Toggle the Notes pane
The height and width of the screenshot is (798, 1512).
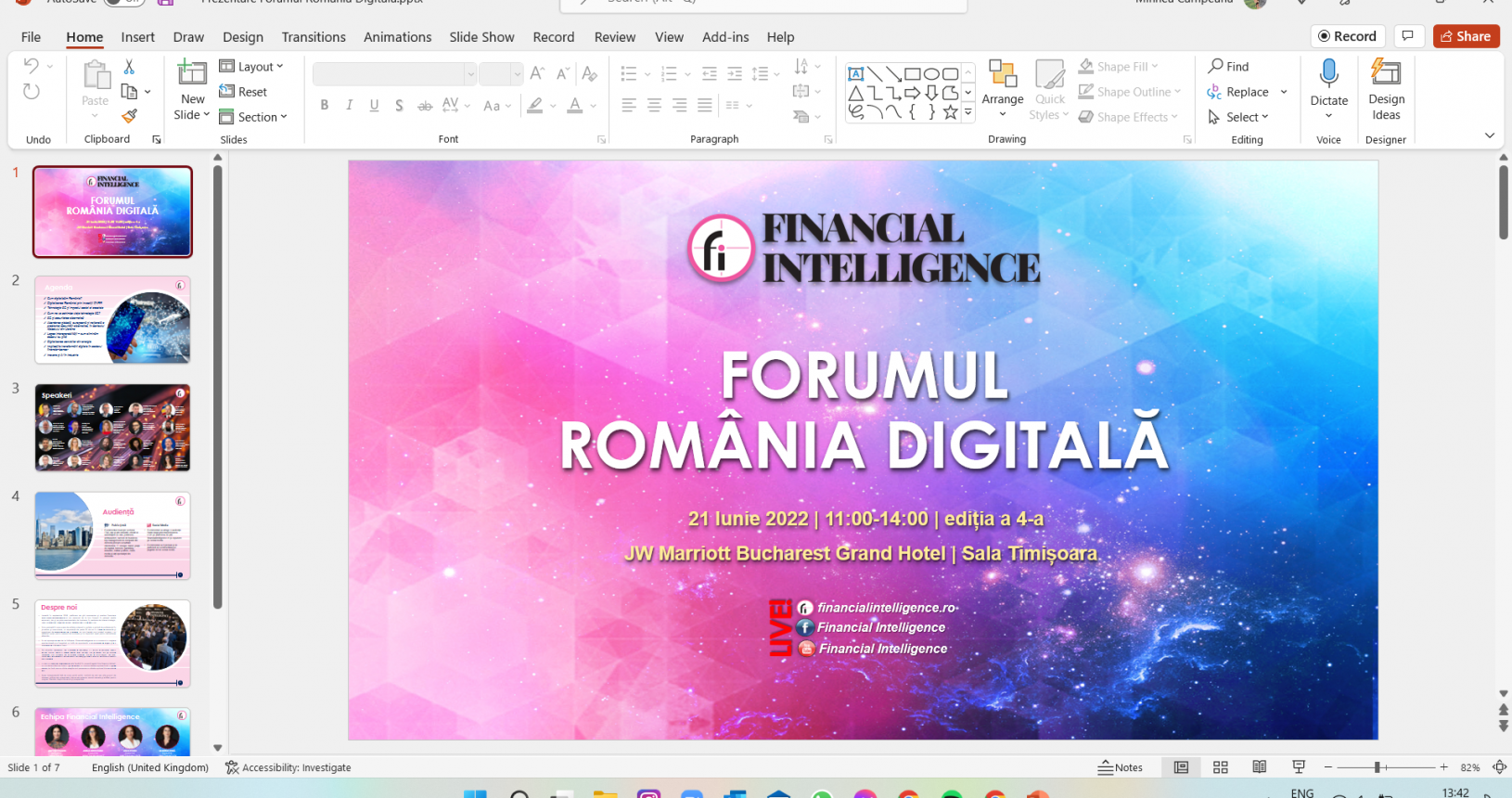1121,767
